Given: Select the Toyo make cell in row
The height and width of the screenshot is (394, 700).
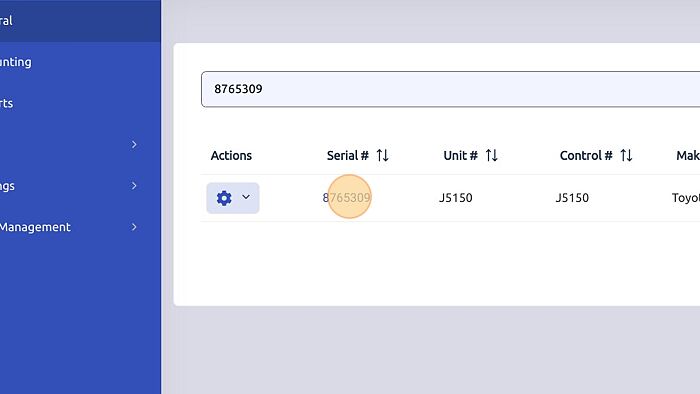Looking at the screenshot, I should (686, 198).
